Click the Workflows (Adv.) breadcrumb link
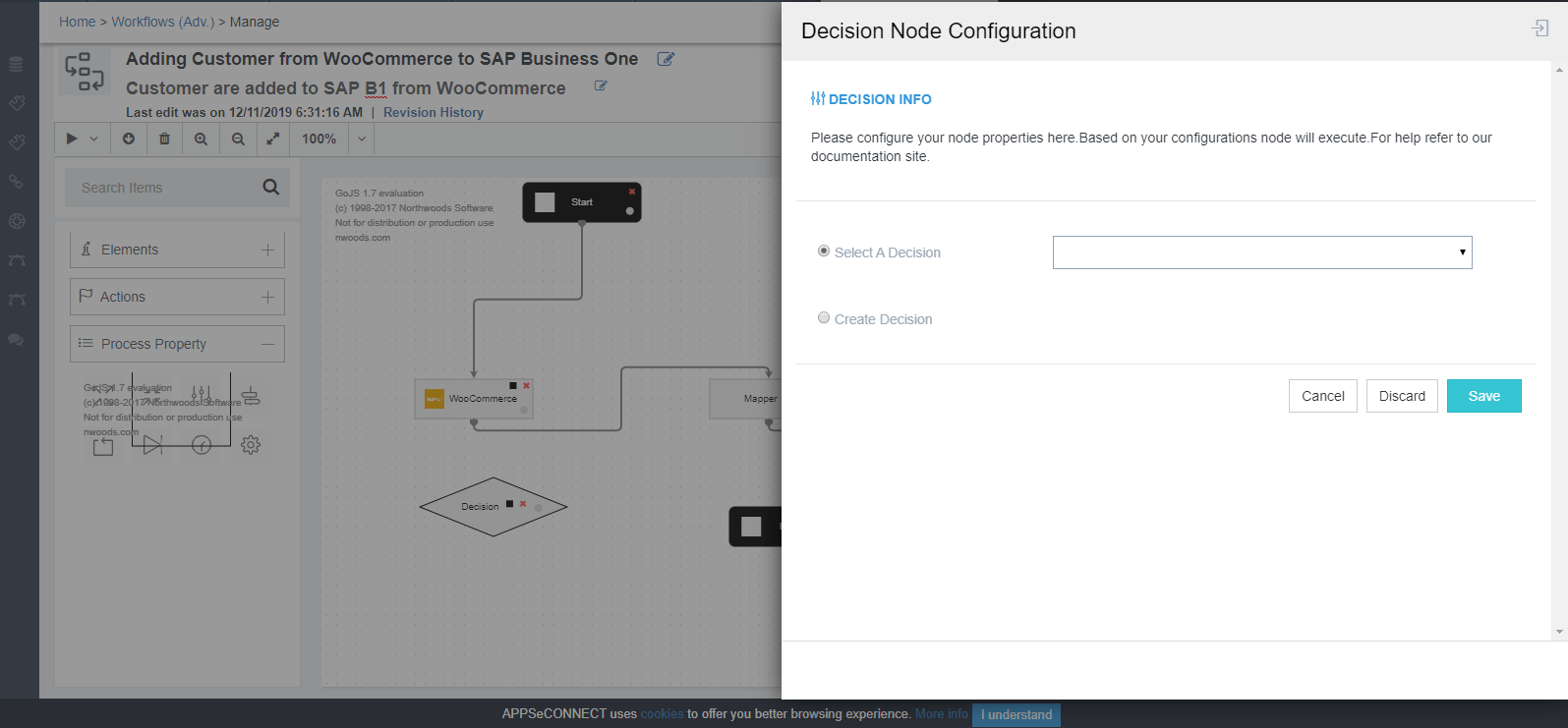 click(x=162, y=22)
